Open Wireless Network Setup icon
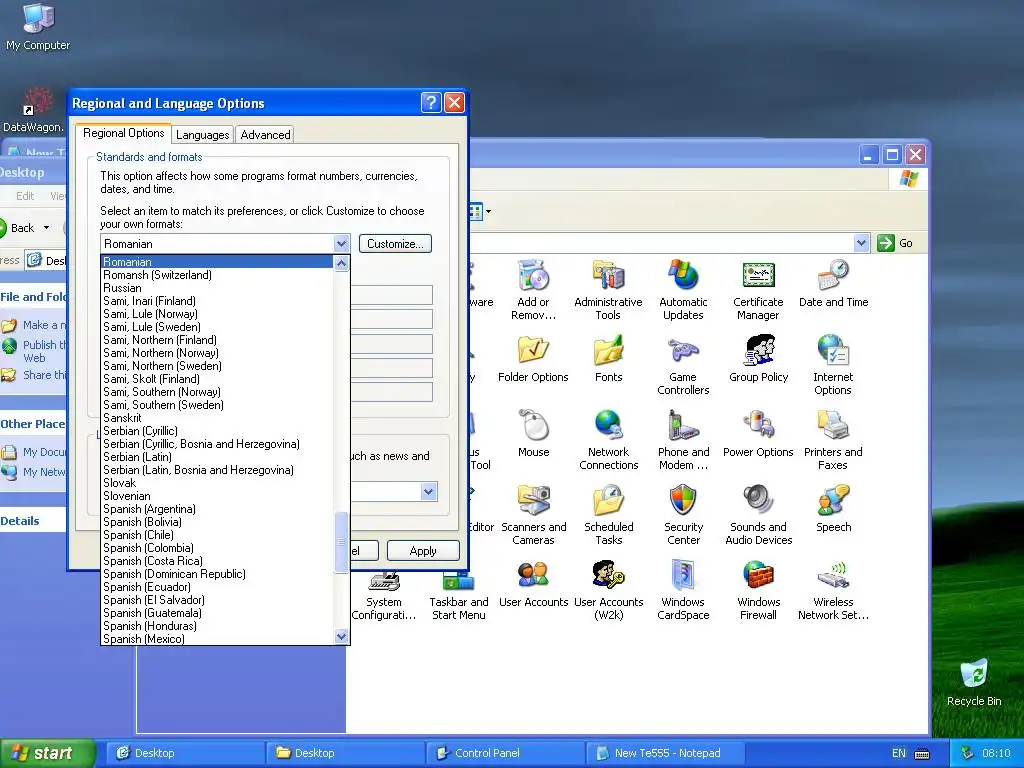This screenshot has height=768, width=1024. click(x=833, y=590)
